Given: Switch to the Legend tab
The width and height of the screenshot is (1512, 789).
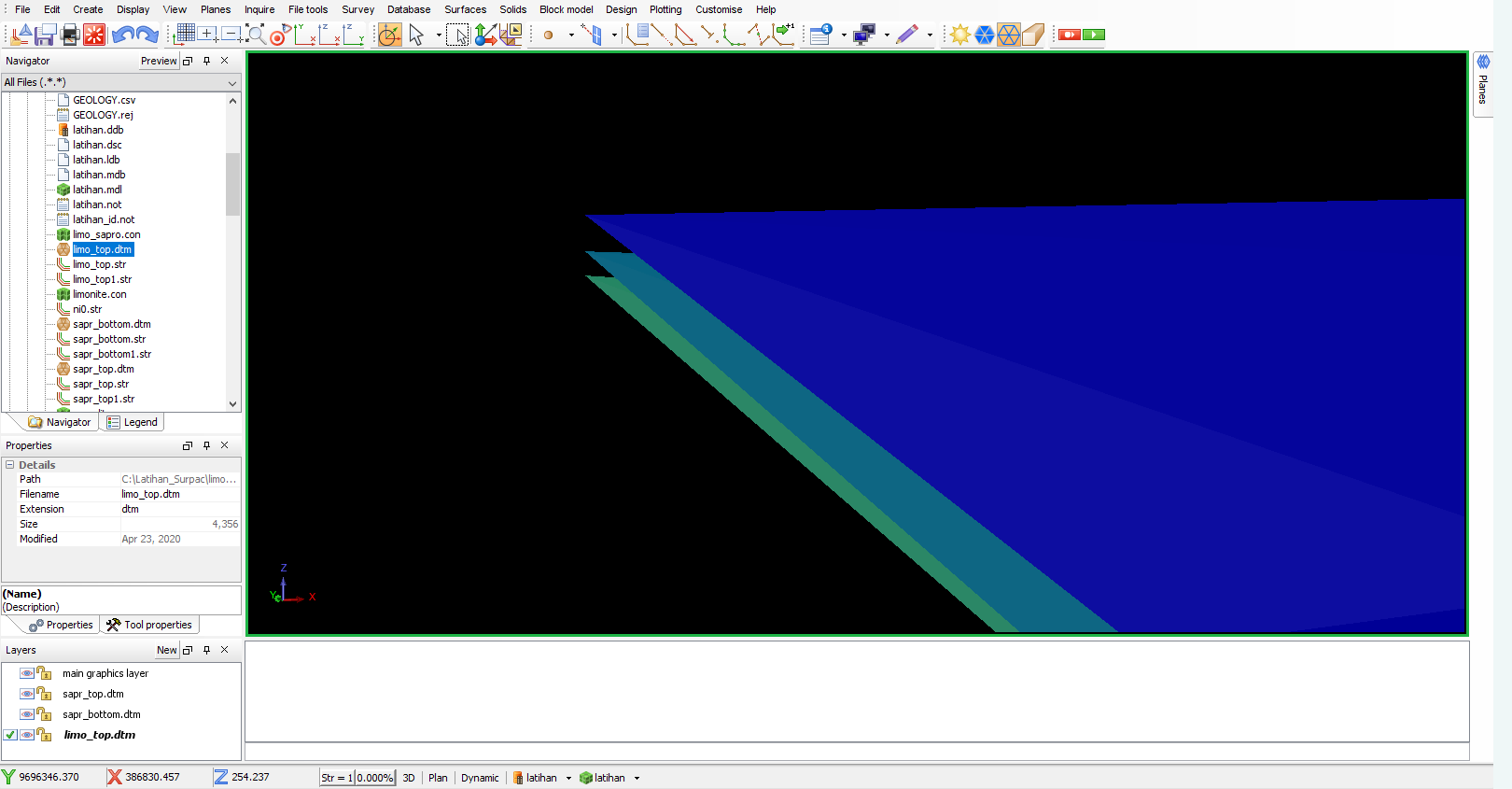Looking at the screenshot, I should pyautogui.click(x=133, y=422).
